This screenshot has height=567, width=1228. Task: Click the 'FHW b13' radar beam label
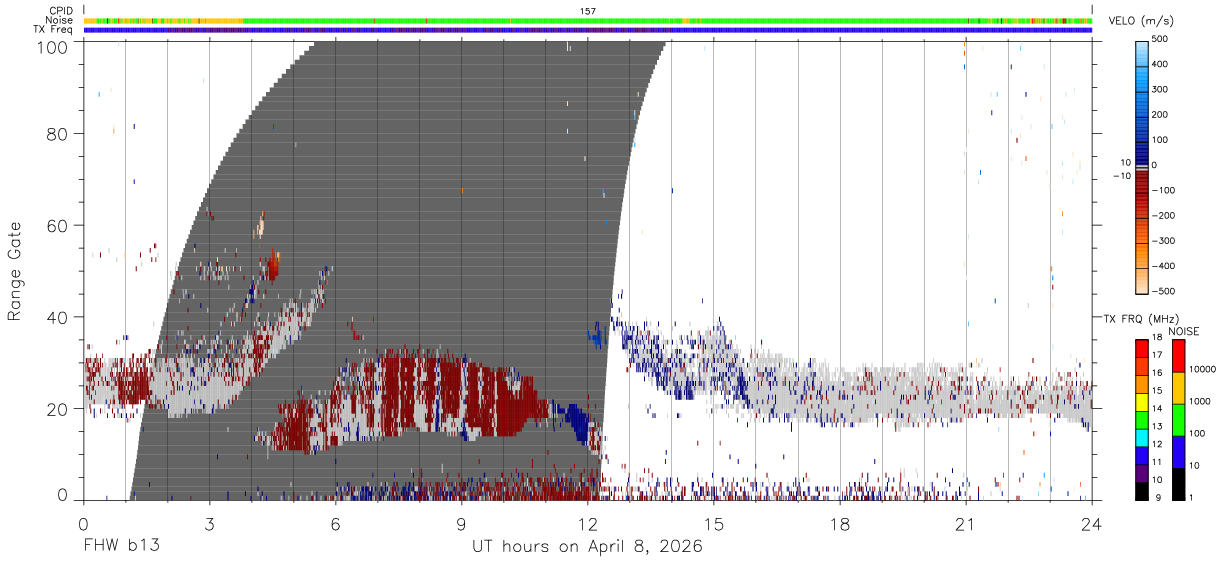pyautogui.click(x=121, y=547)
